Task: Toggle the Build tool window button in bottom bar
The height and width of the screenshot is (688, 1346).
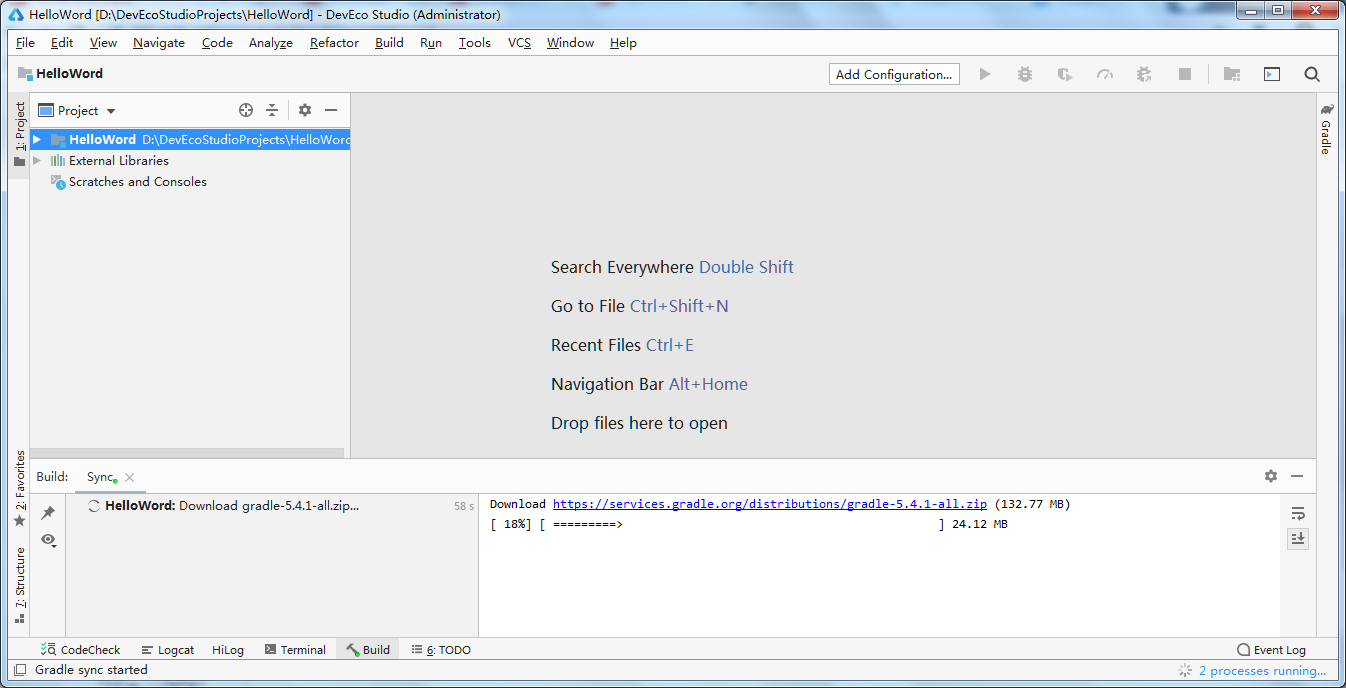Action: pyautogui.click(x=368, y=650)
